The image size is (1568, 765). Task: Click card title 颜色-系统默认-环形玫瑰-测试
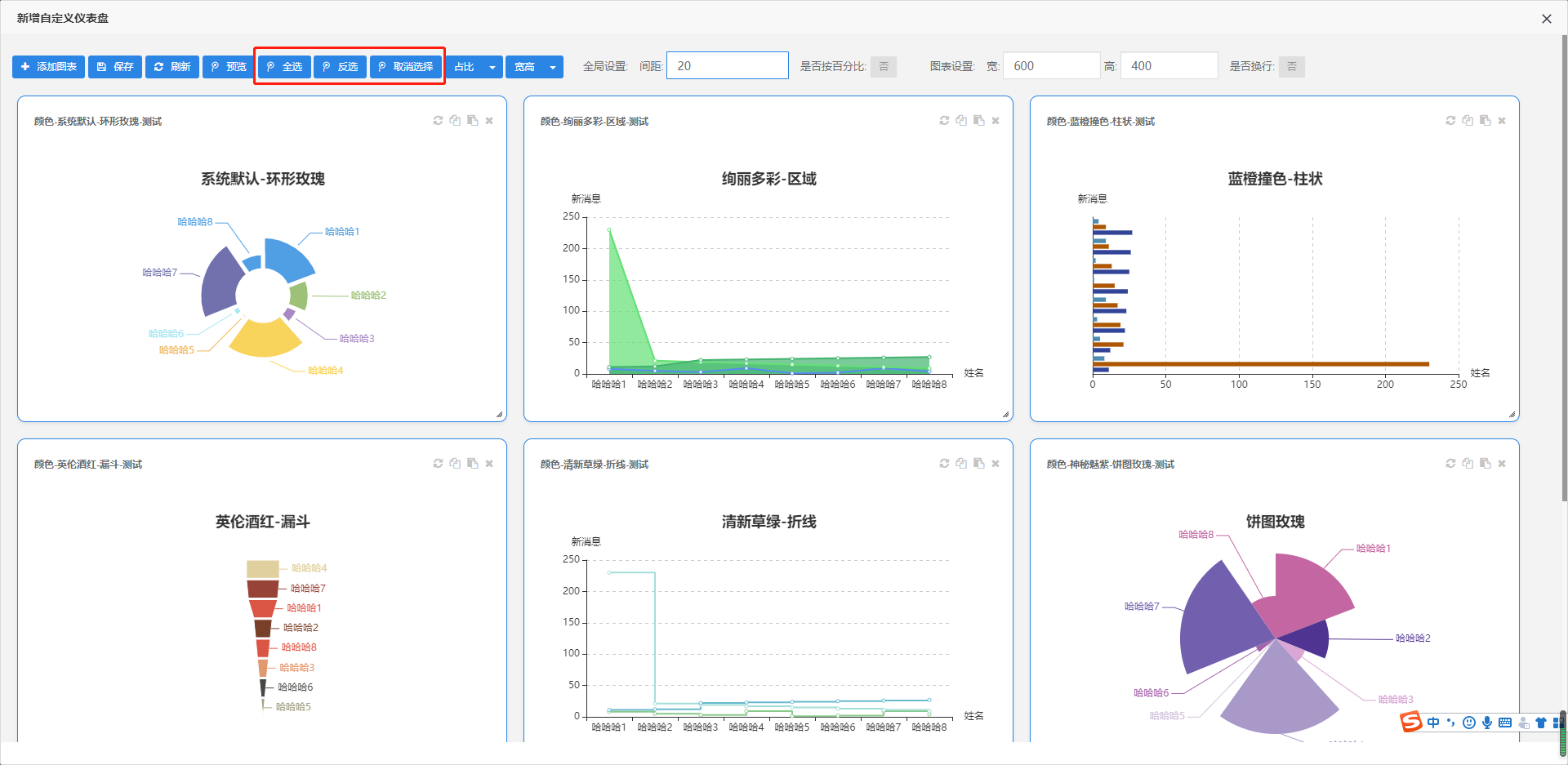pyautogui.click(x=98, y=122)
